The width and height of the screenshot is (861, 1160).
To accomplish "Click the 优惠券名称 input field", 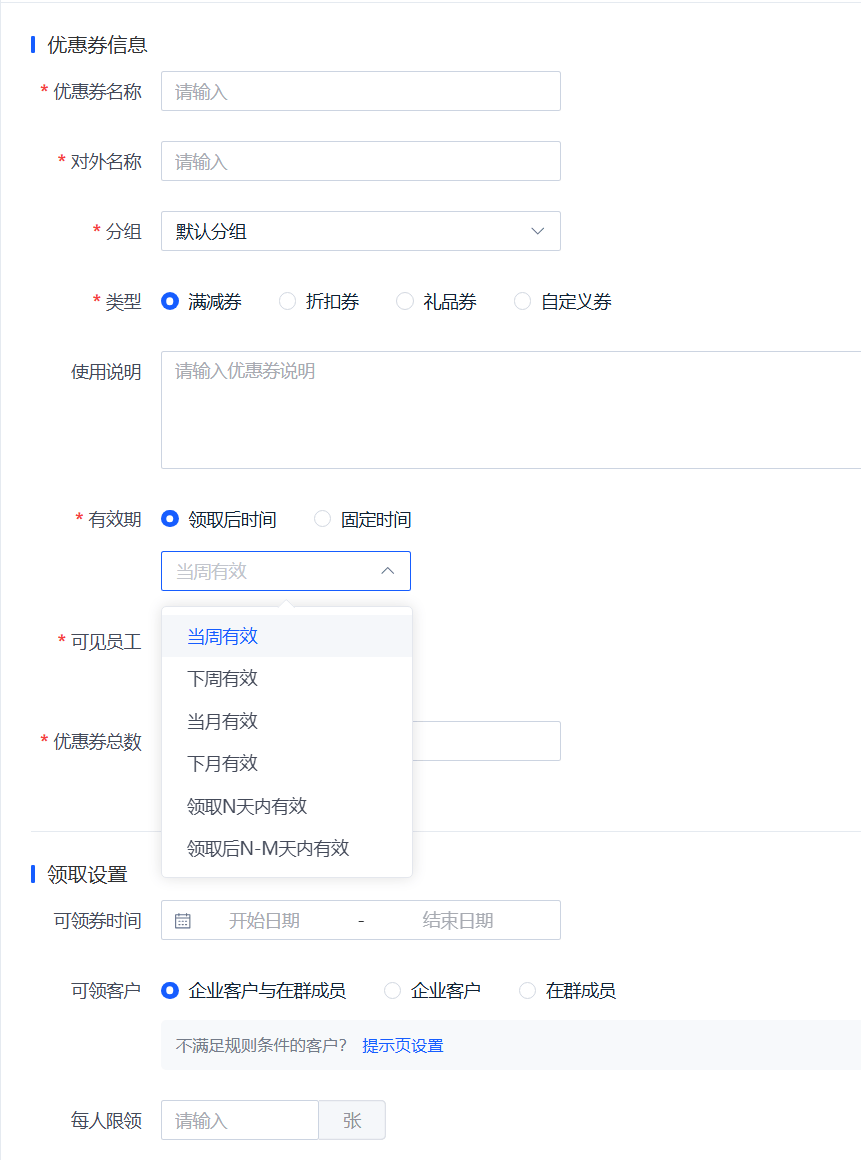I will tap(360, 91).
